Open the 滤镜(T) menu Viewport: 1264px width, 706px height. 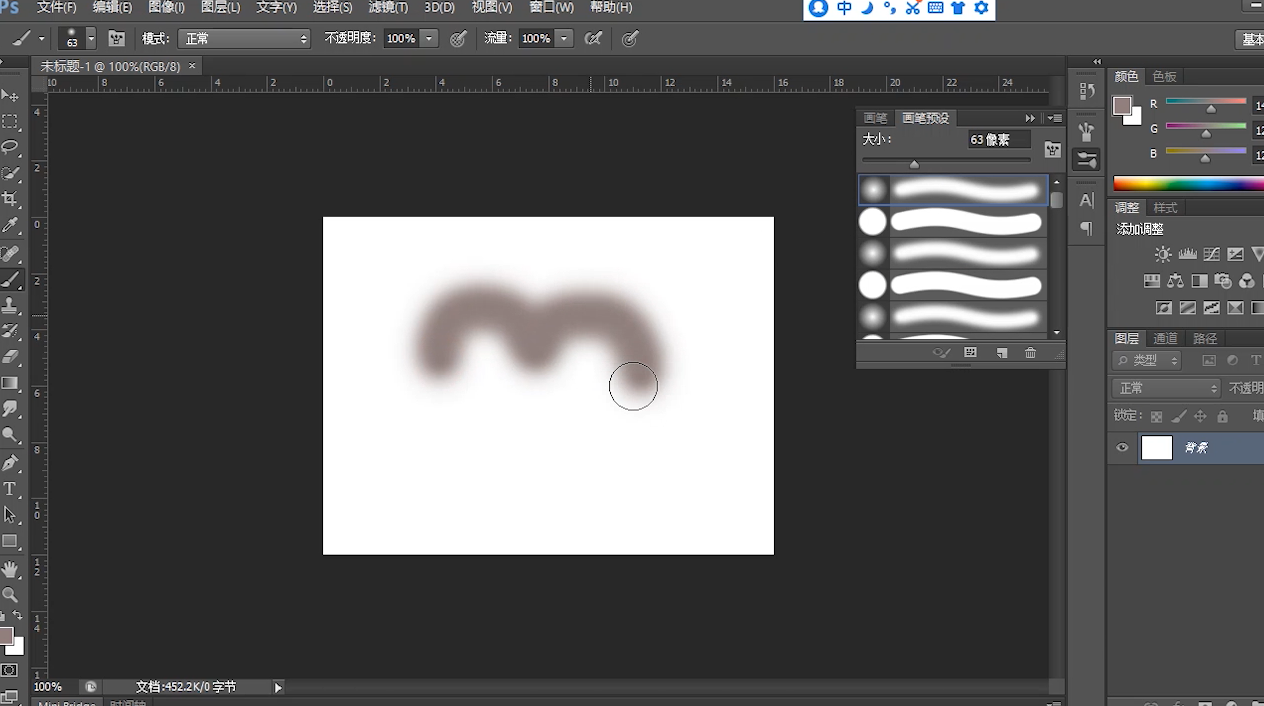click(388, 7)
